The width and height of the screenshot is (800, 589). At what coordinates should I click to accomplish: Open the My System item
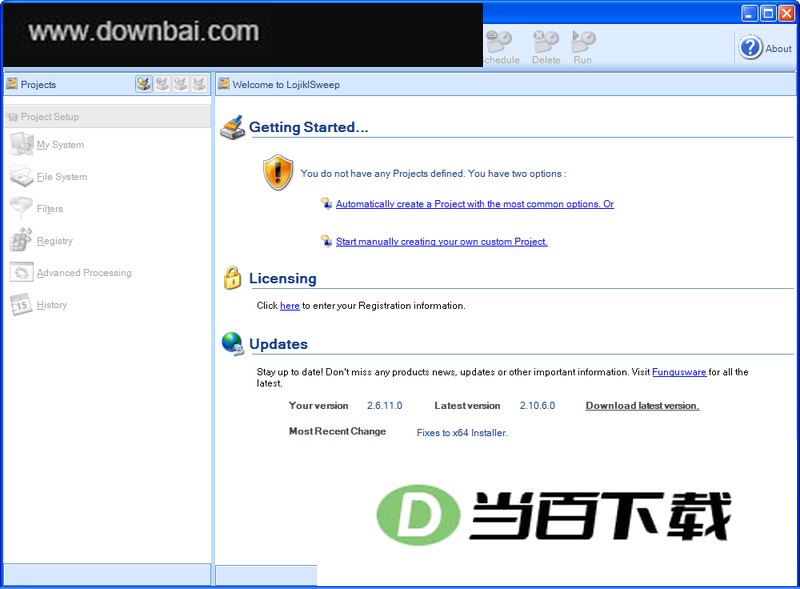pyautogui.click(x=47, y=144)
